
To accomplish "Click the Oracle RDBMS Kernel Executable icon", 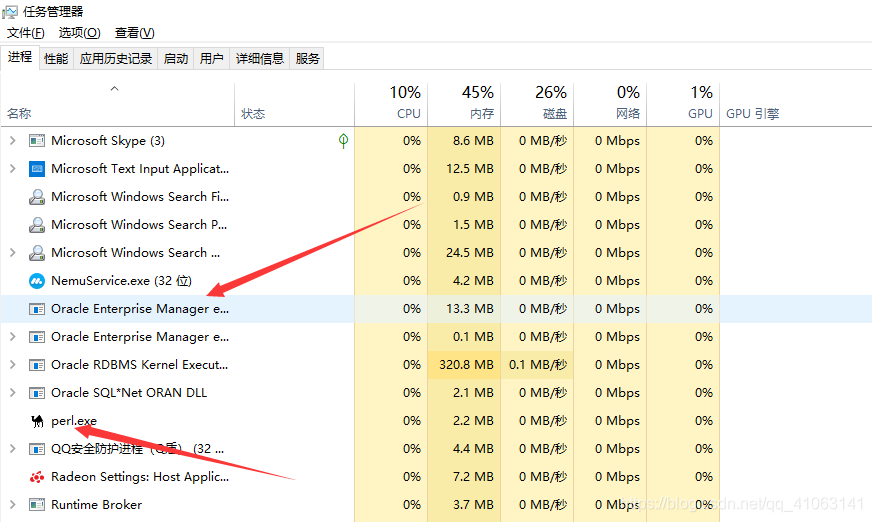I will [x=37, y=365].
